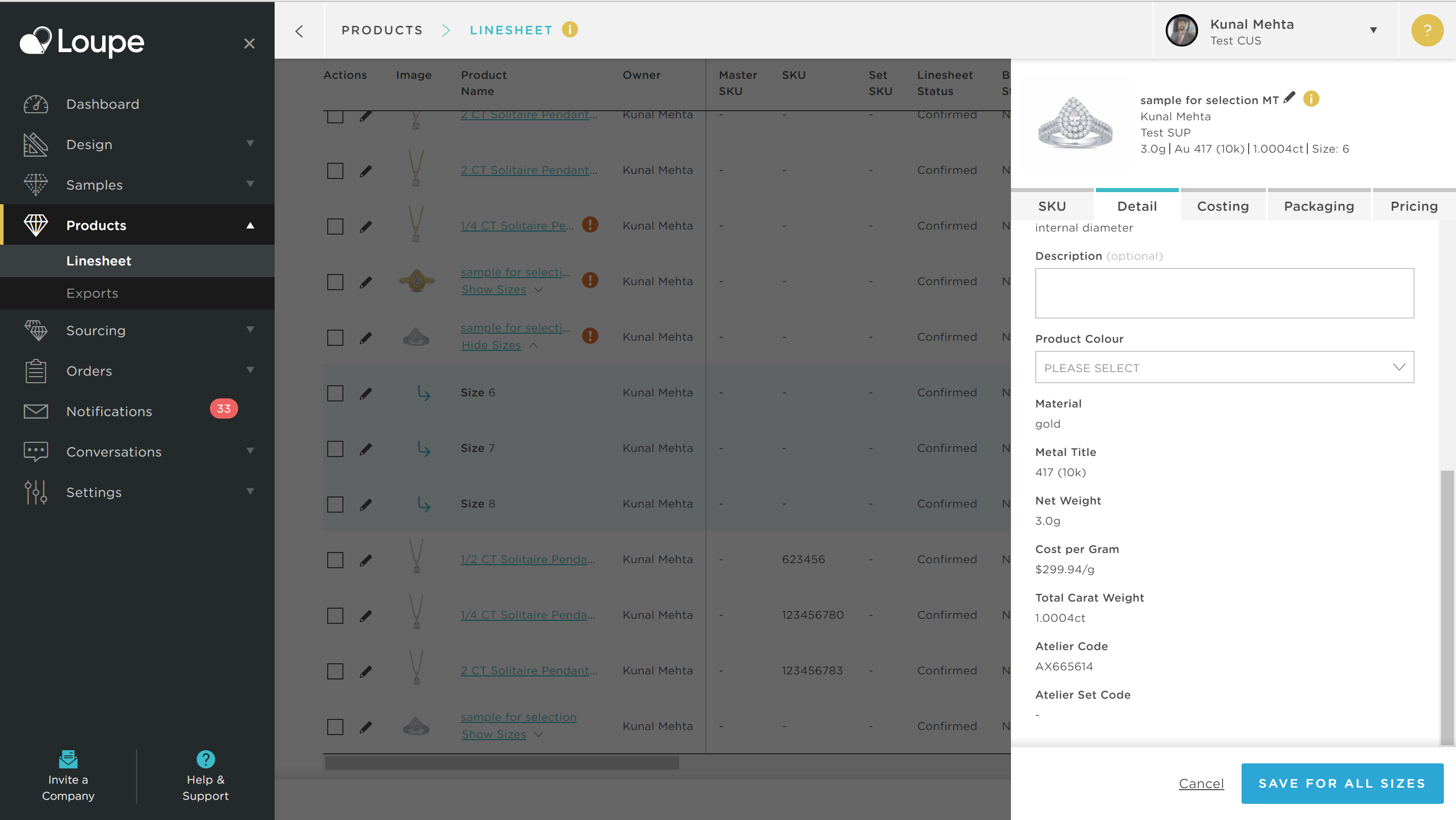This screenshot has height=820, width=1456.
Task: Click the table horizontal scrollbar
Action: point(501,763)
